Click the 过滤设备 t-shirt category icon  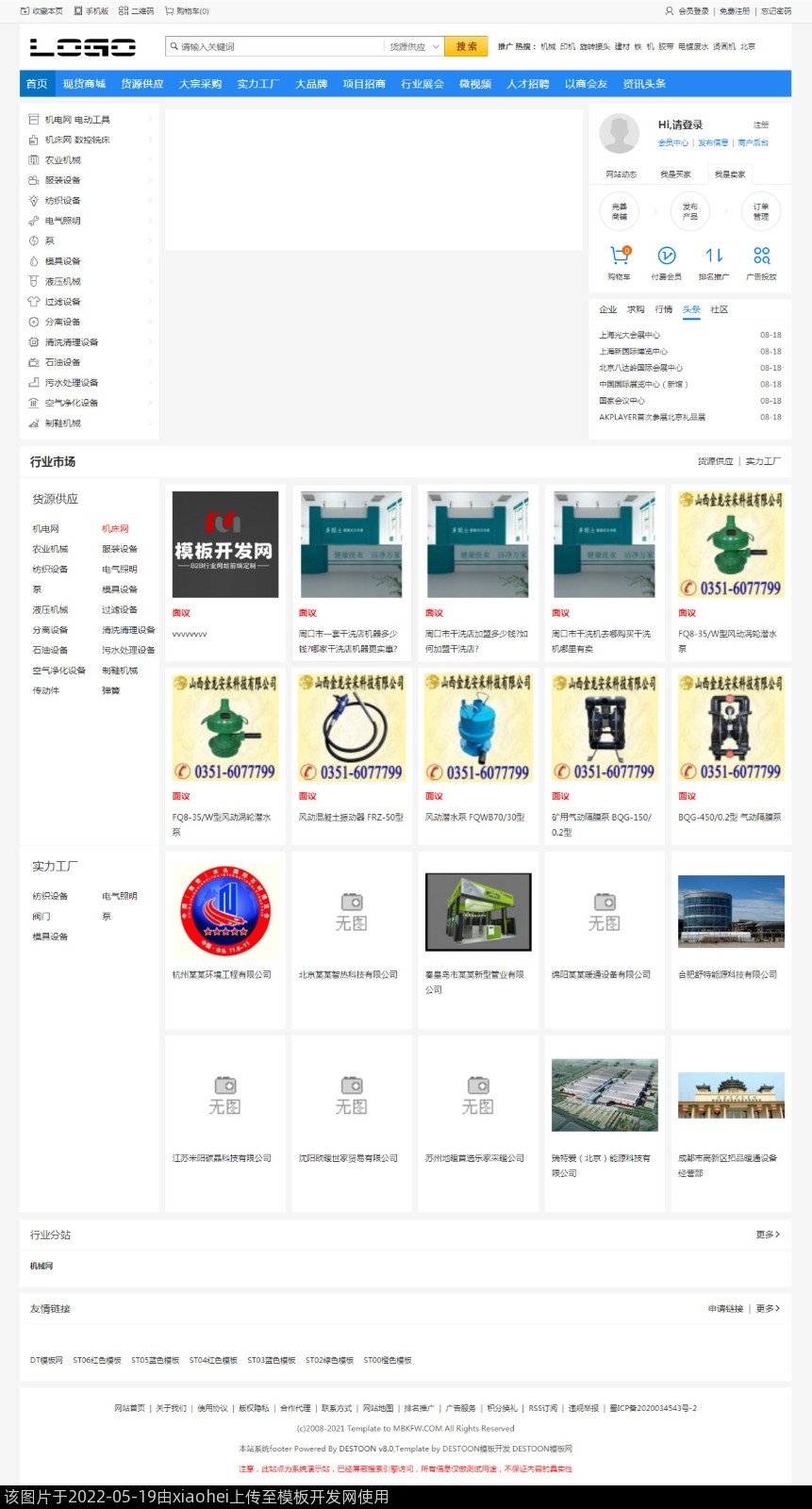34,302
